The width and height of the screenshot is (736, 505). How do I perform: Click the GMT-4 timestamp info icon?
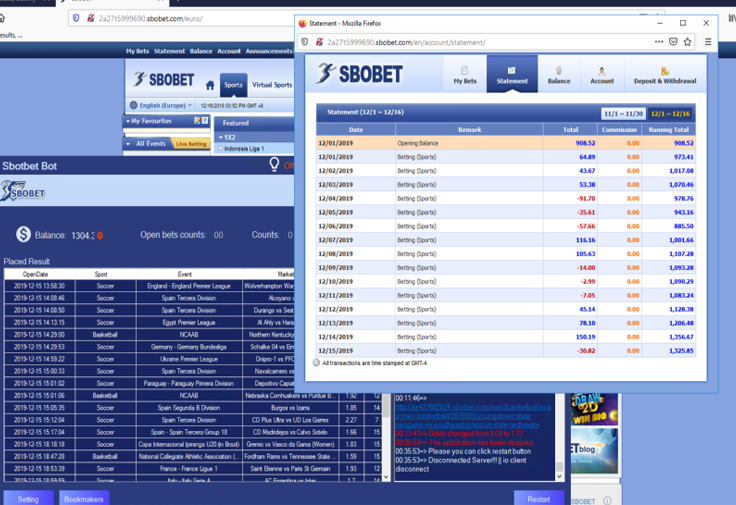point(316,362)
